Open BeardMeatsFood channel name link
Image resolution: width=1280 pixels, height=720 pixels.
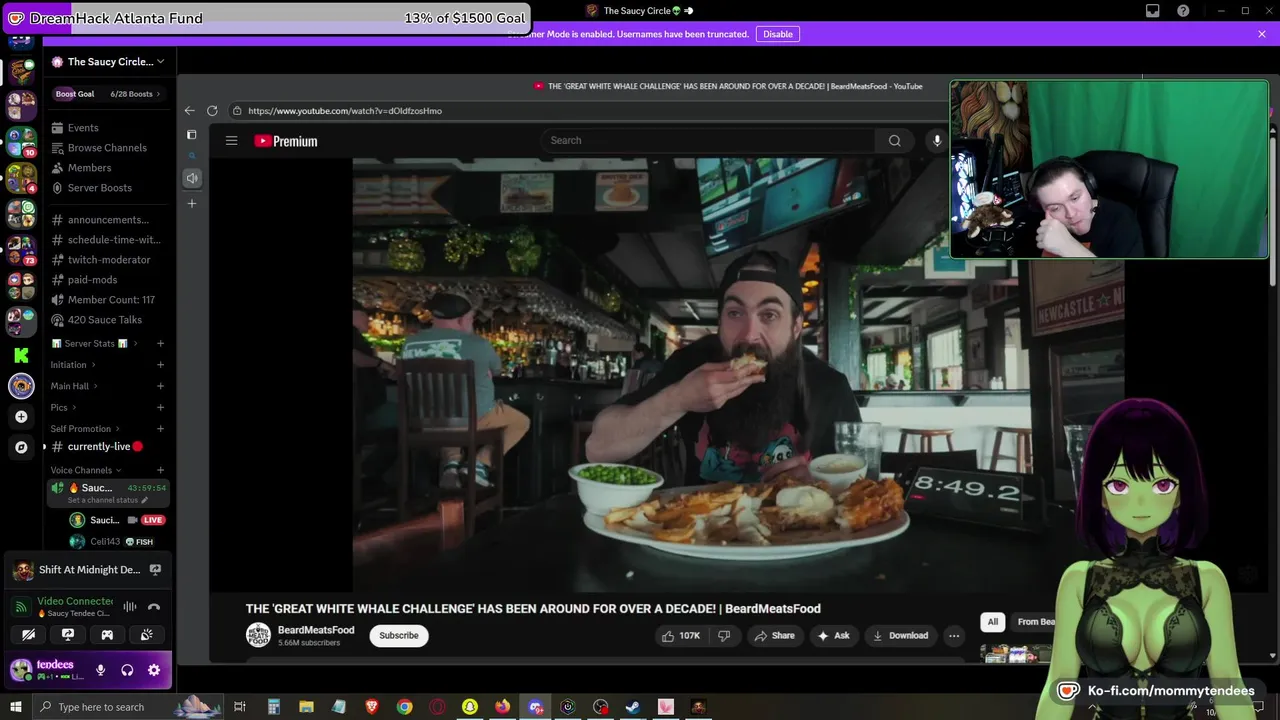tap(316, 630)
